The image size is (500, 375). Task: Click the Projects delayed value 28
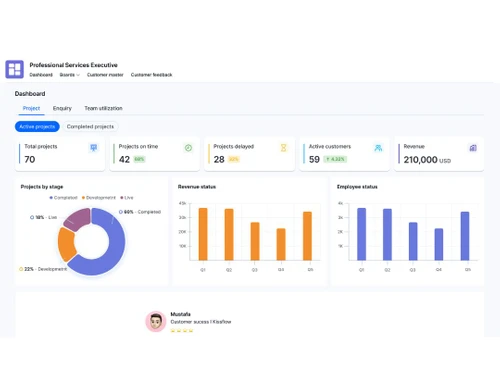[219, 159]
